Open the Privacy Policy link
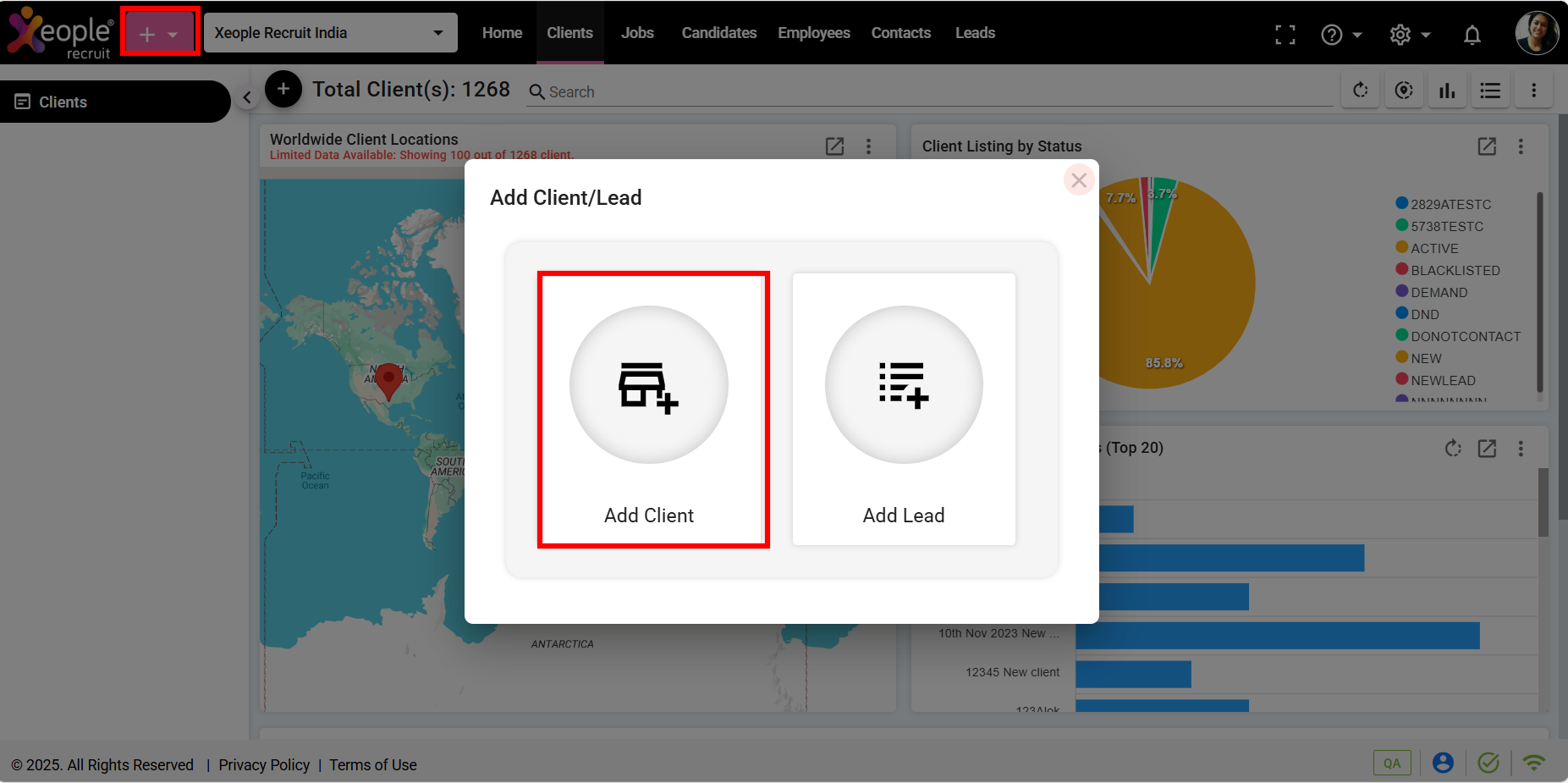1568x783 pixels. (264, 764)
